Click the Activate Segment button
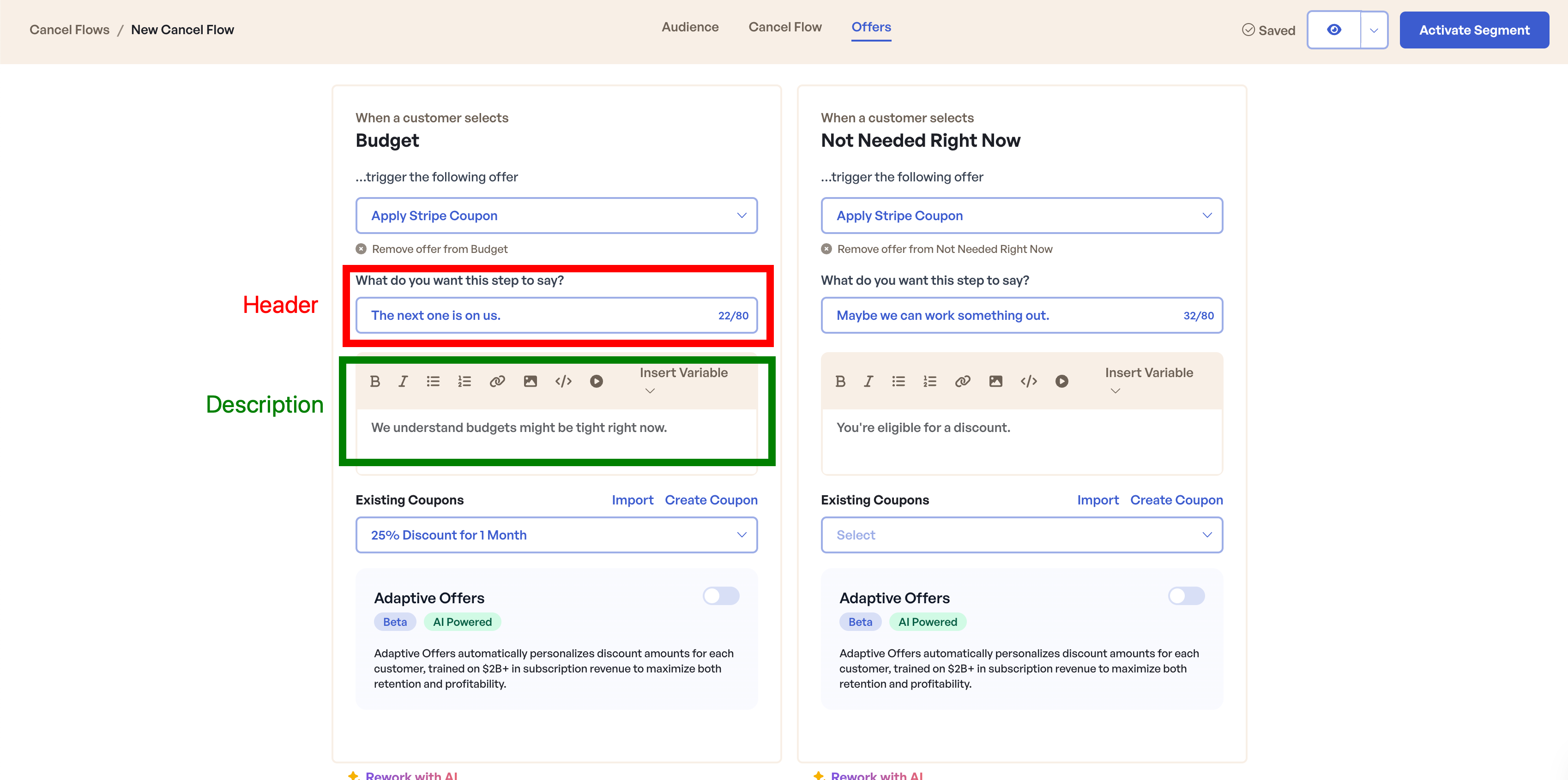The width and height of the screenshot is (1568, 780). 1474,30
